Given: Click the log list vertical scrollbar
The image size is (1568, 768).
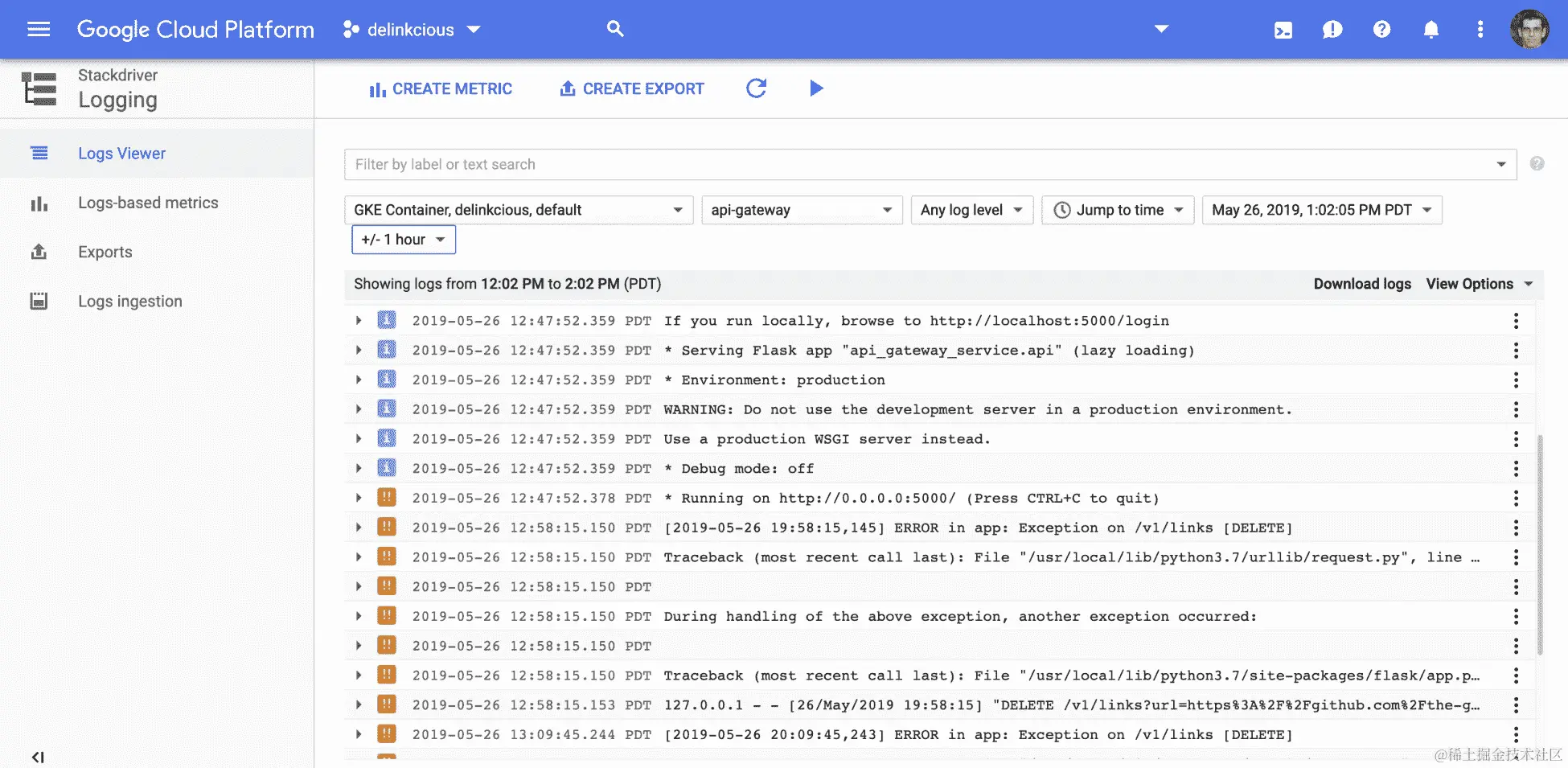Looking at the screenshot, I should tap(1539, 544).
